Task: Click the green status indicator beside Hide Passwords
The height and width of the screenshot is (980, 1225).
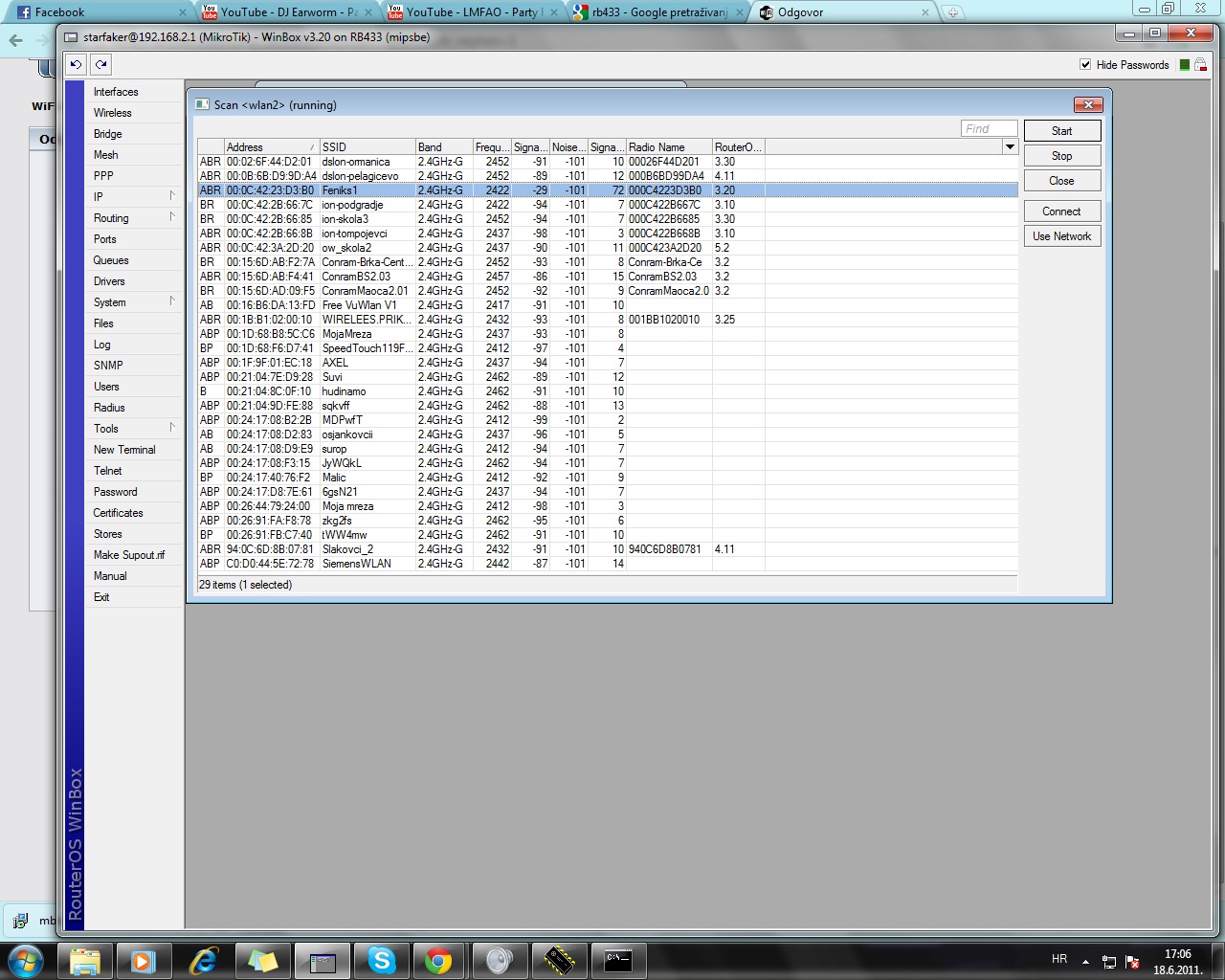Action: click(x=1185, y=64)
